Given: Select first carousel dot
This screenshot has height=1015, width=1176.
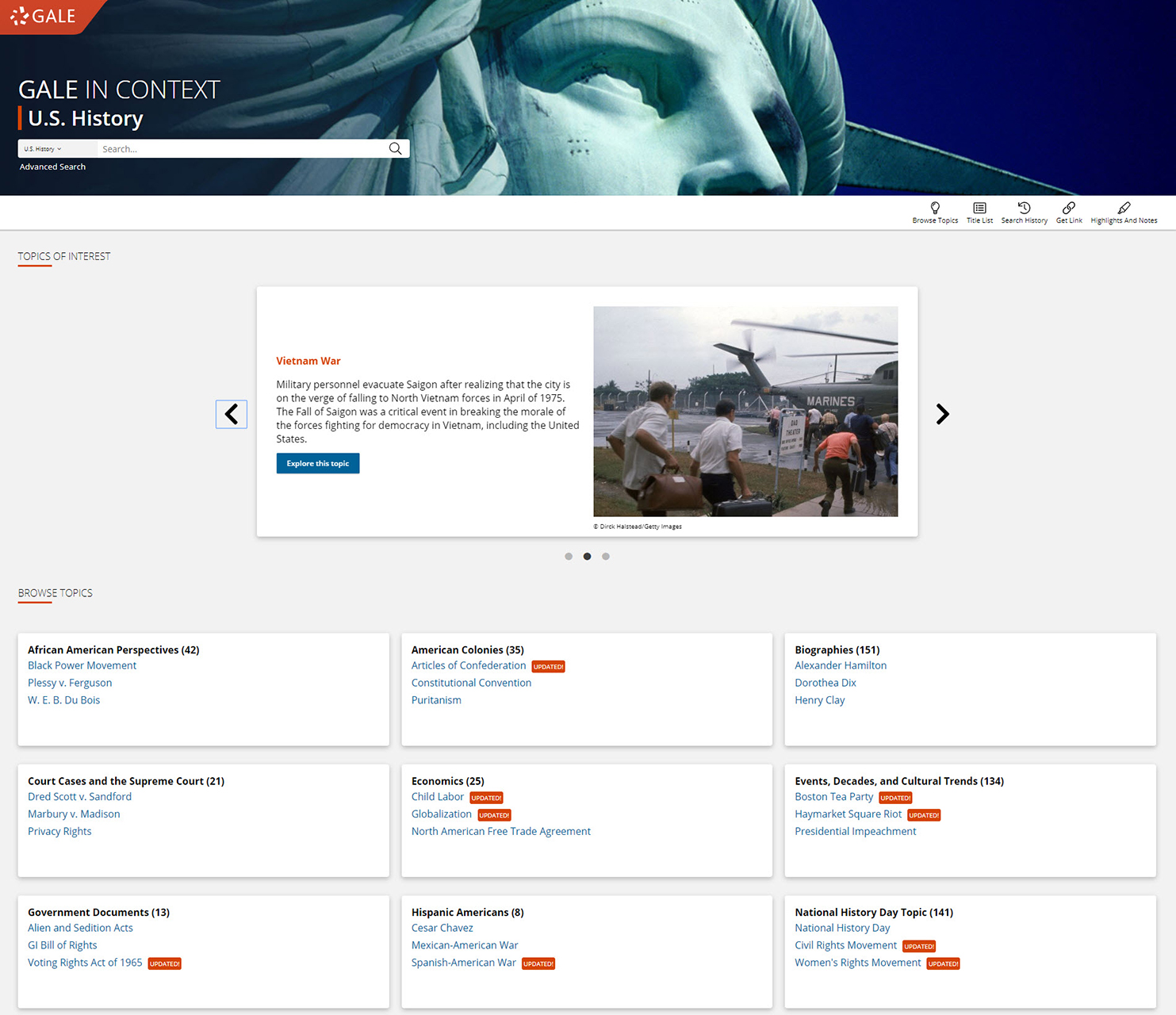Looking at the screenshot, I should 569,557.
